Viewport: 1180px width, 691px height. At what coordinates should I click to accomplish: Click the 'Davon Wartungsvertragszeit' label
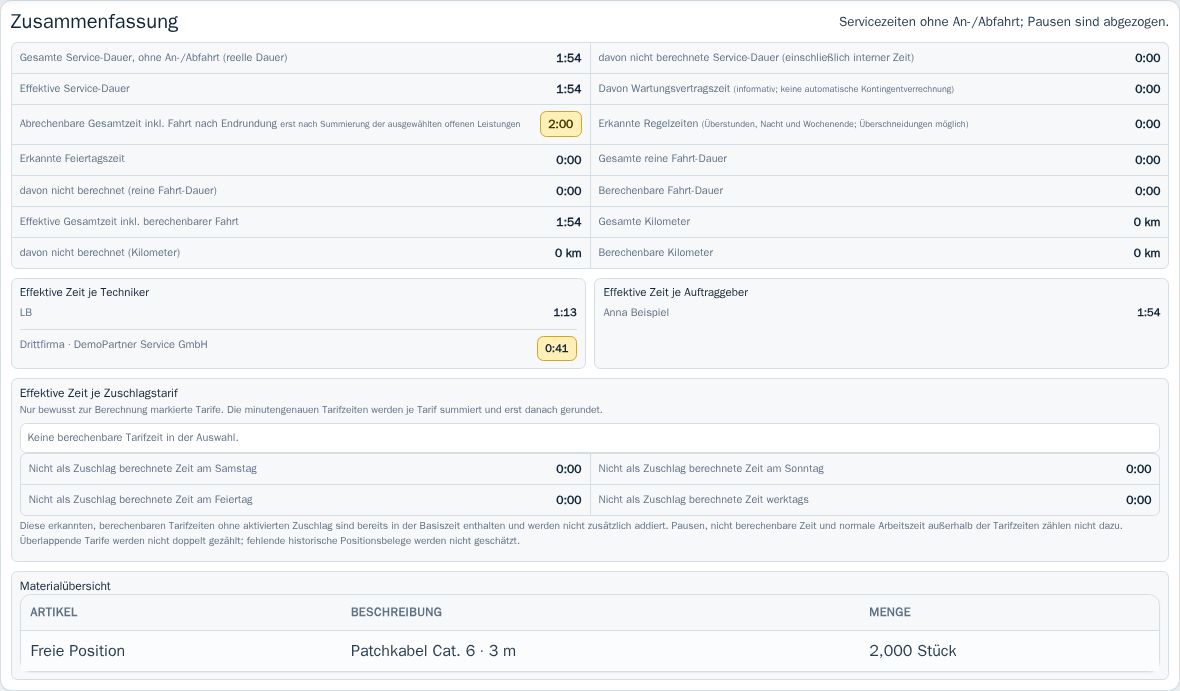[x=665, y=88]
